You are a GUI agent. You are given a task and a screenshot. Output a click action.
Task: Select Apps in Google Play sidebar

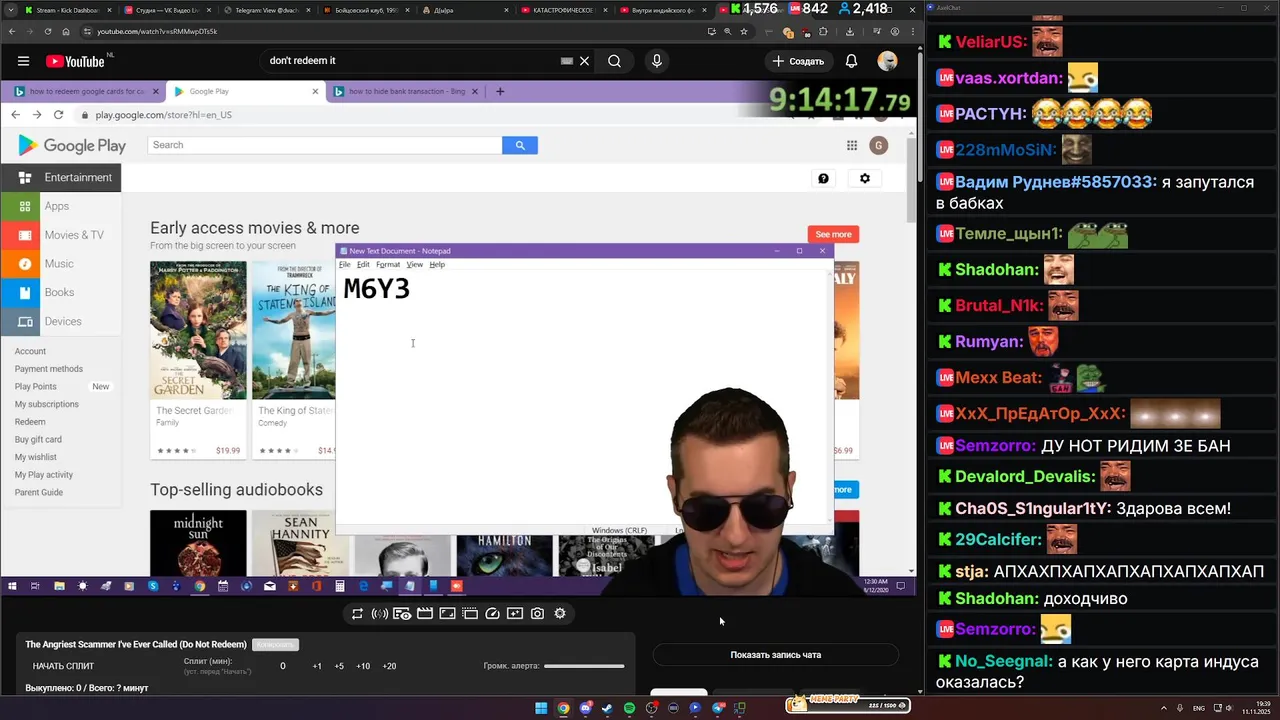click(x=61, y=206)
